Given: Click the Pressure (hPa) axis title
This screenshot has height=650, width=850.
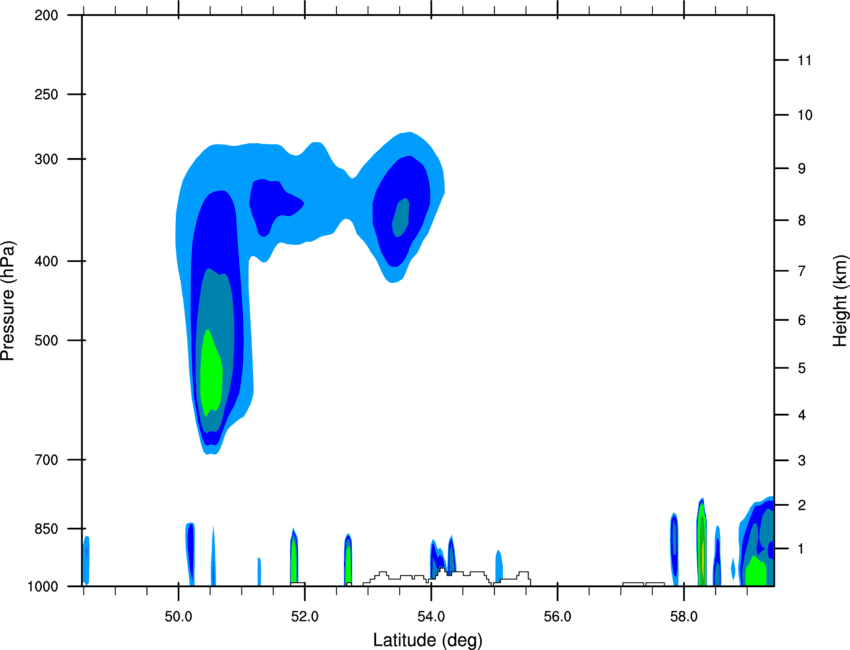Looking at the screenshot, I should pyautogui.click(x=8, y=301).
